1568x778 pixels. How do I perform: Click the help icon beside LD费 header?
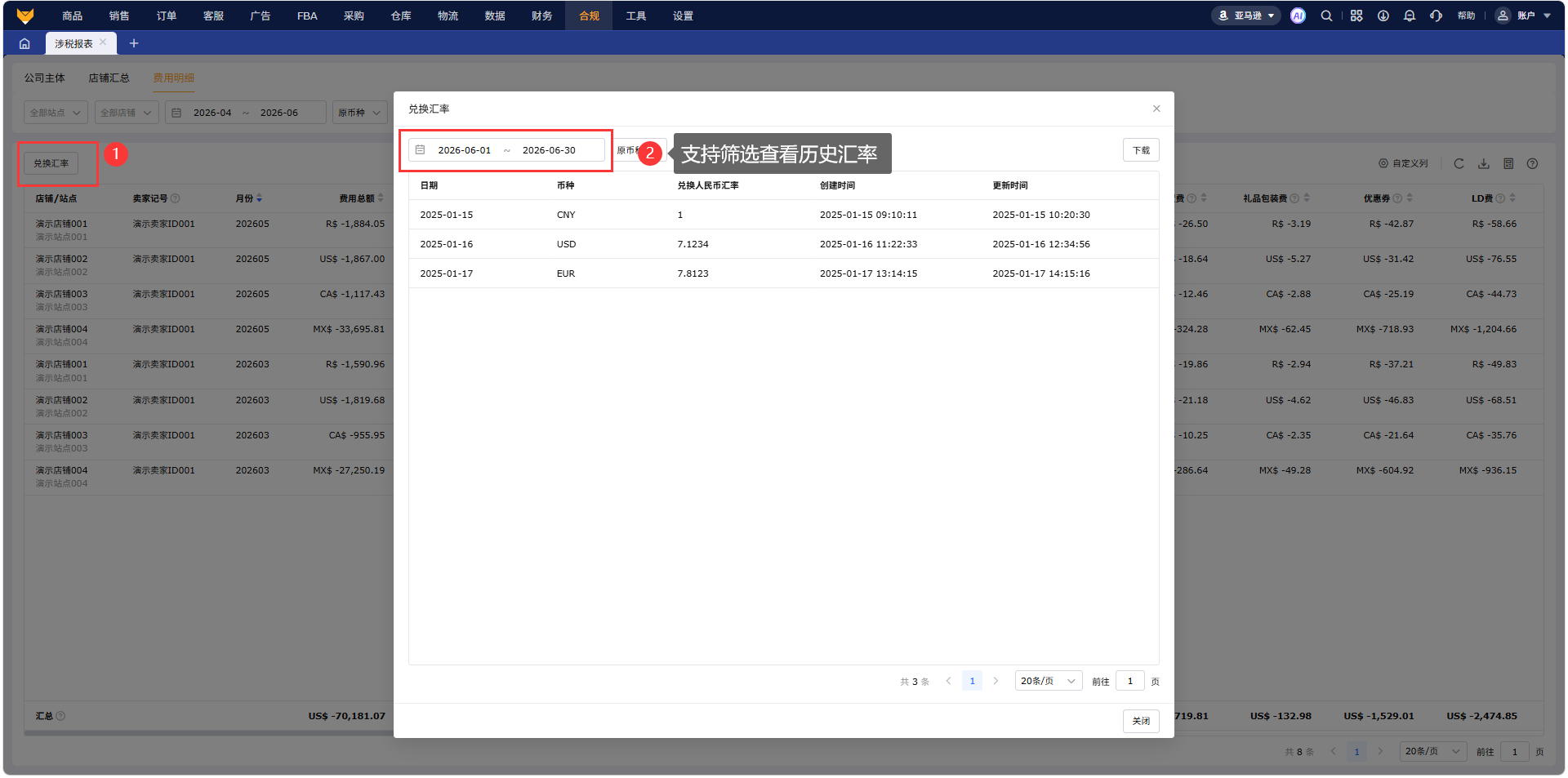tap(1500, 198)
